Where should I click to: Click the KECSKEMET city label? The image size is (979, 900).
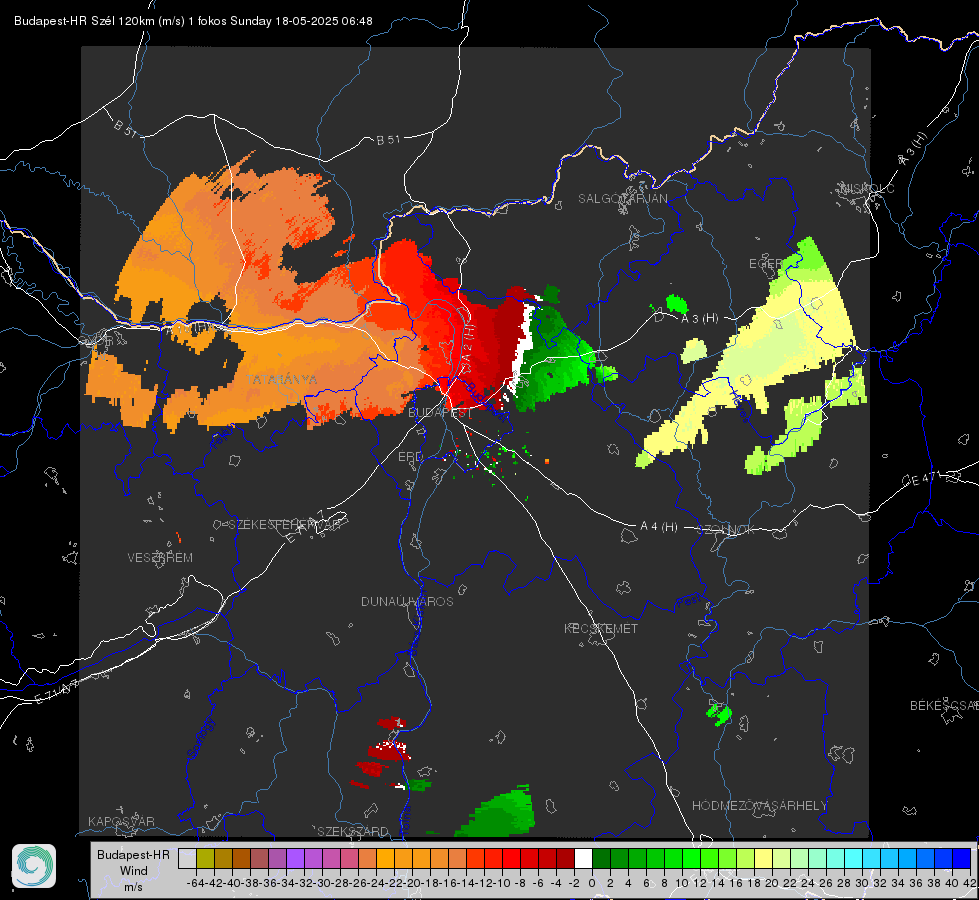pos(601,628)
